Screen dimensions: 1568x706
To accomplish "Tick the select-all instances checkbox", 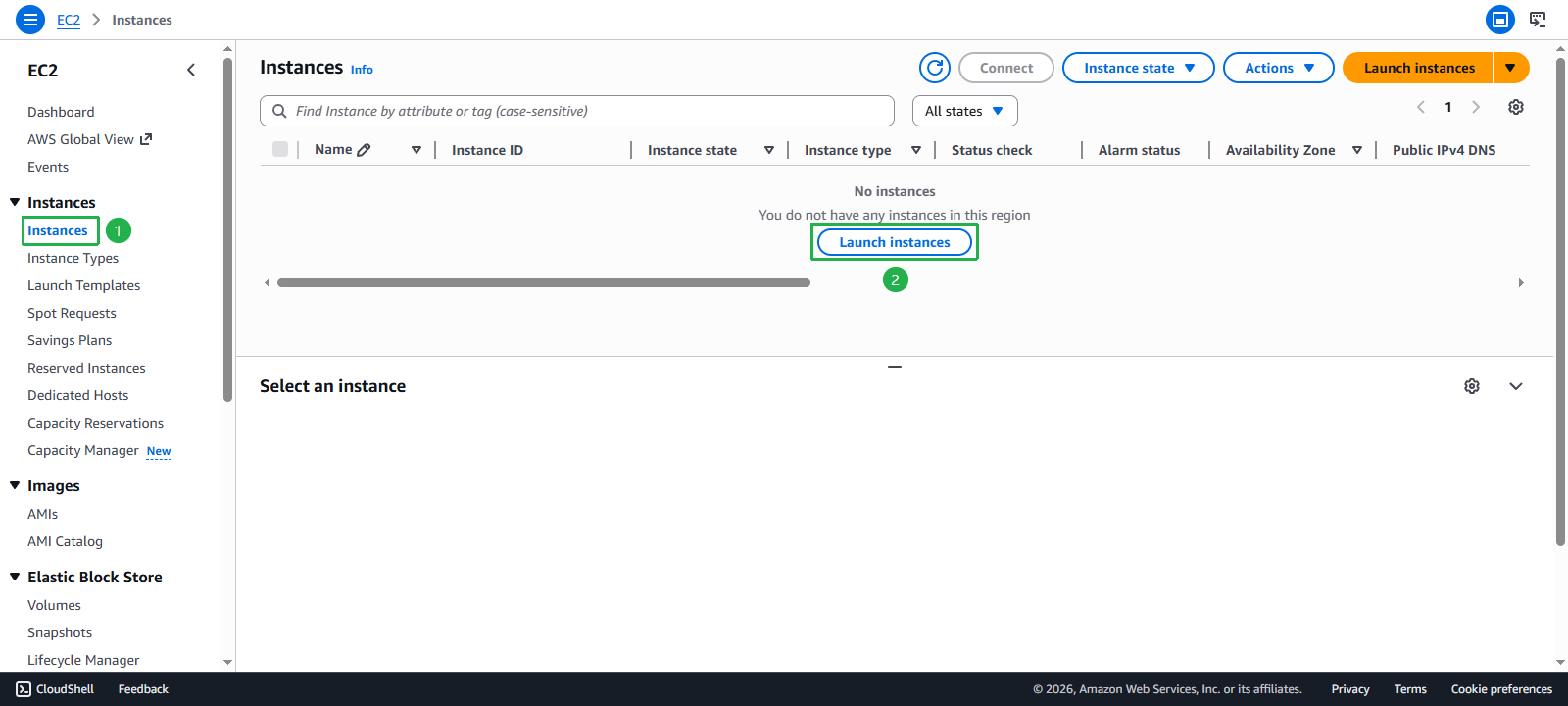I will pyautogui.click(x=280, y=149).
